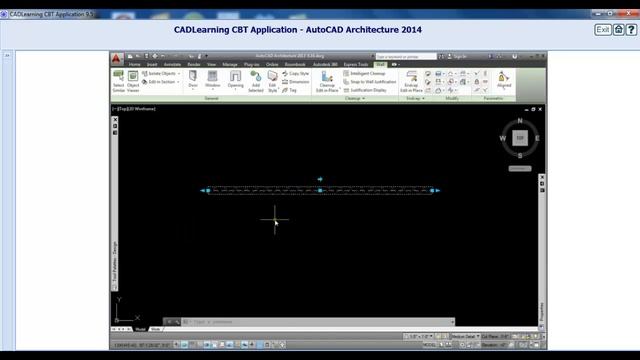Toggle Snap Mode in status bar
Image resolution: width=640 pixels, height=360 pixels.
184,345
